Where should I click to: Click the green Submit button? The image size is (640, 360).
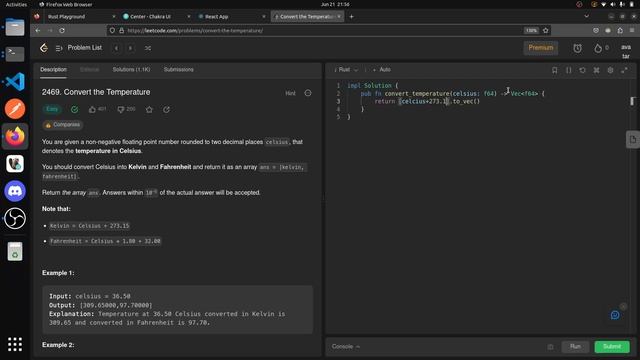612,347
